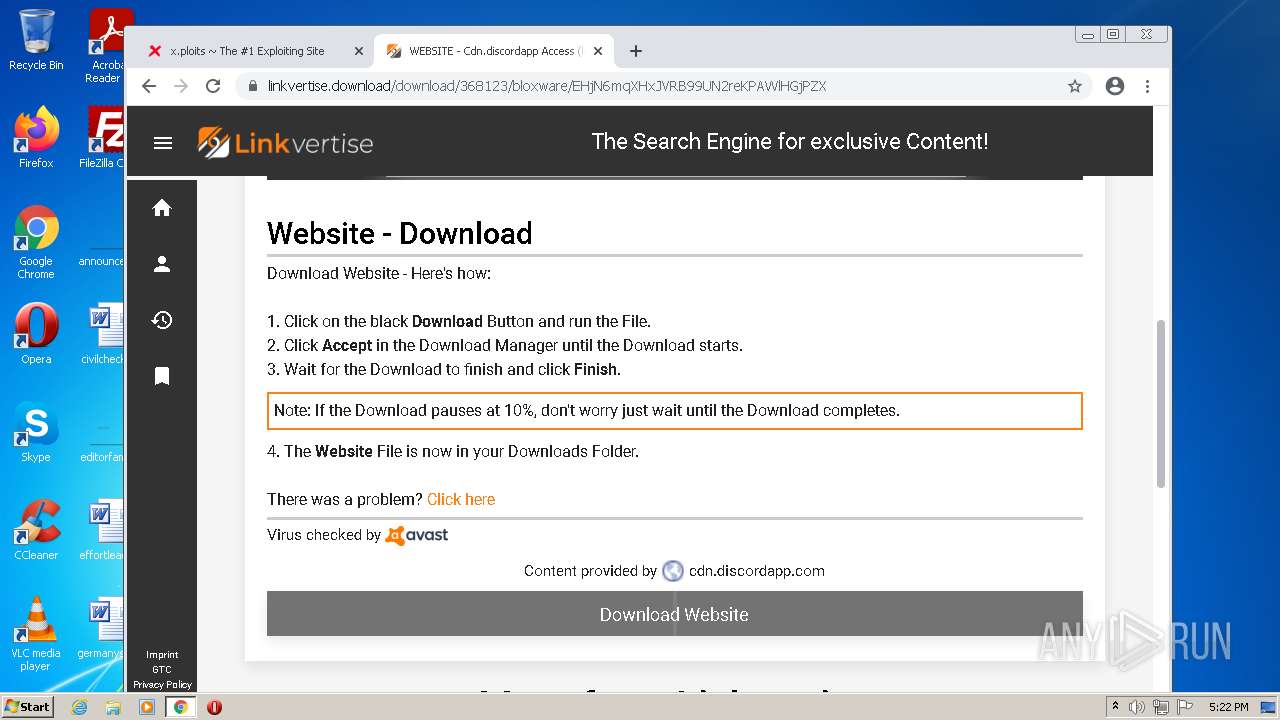Switch to the x.ploits tab
The width and height of the screenshot is (1280, 720).
[x=247, y=51]
